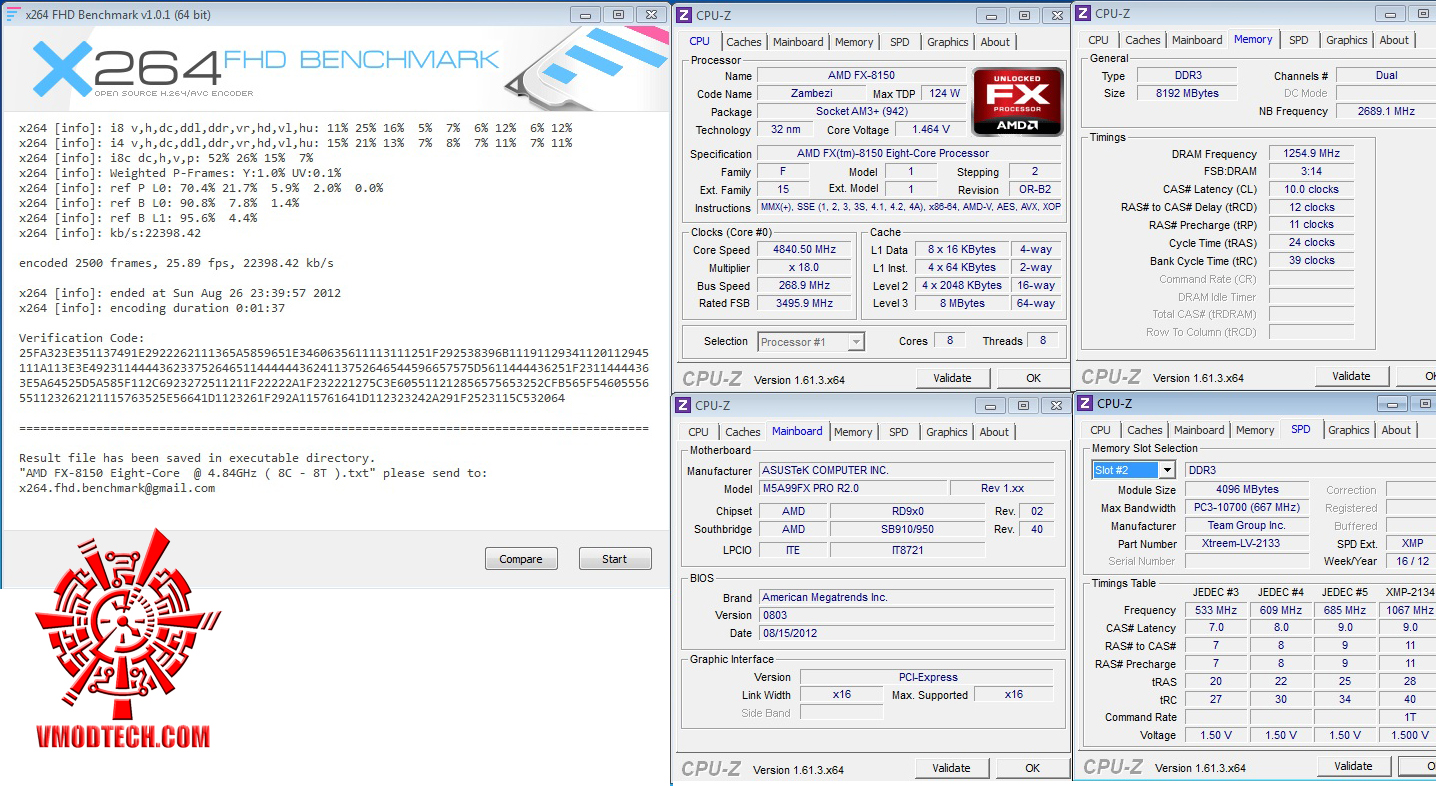Click the processor name field "AMD FX-8150"

point(861,76)
